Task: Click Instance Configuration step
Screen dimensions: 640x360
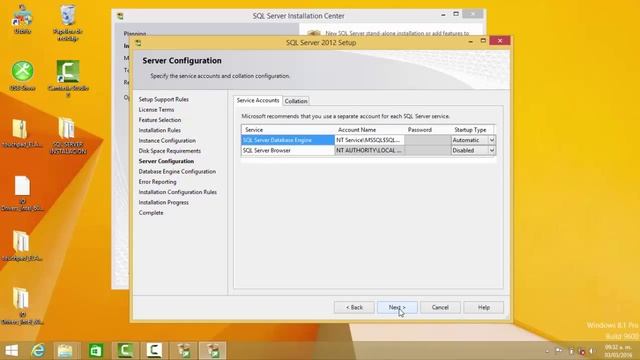Action: (x=167, y=140)
